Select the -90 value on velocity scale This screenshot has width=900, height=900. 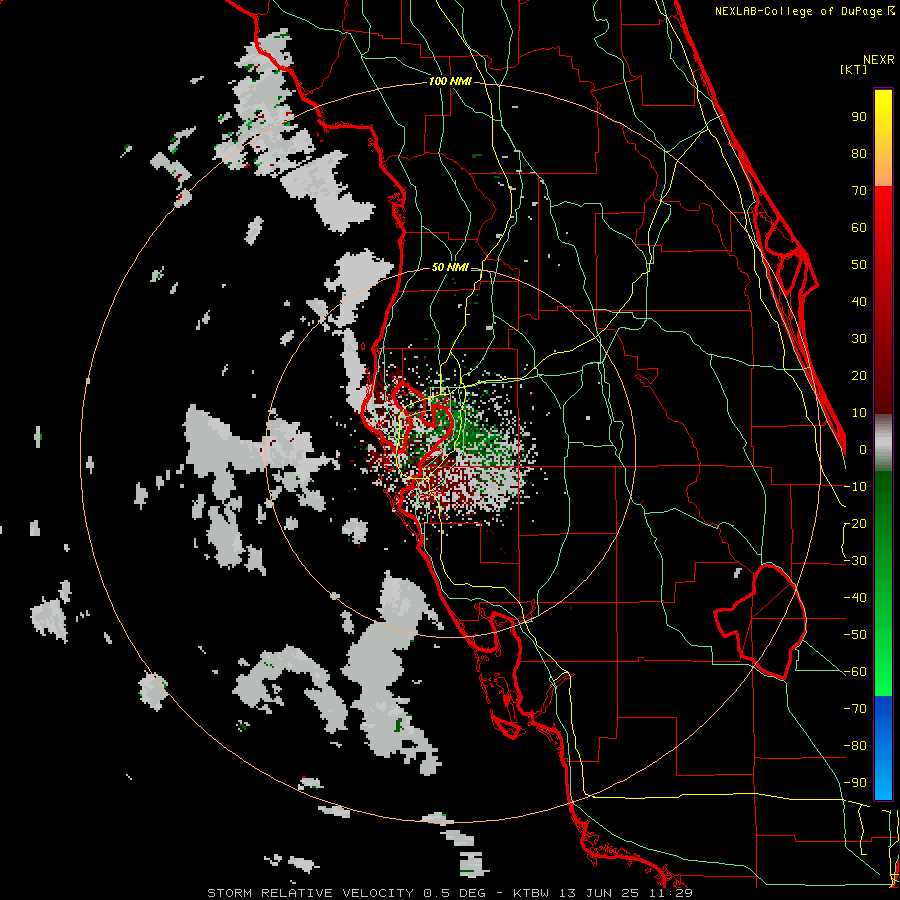(855, 783)
